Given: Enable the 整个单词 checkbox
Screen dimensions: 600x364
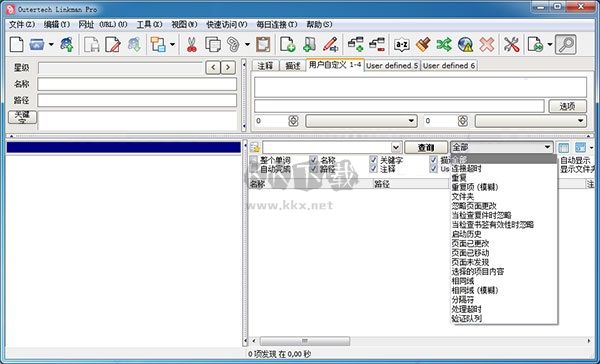Looking at the screenshot, I should [x=254, y=160].
